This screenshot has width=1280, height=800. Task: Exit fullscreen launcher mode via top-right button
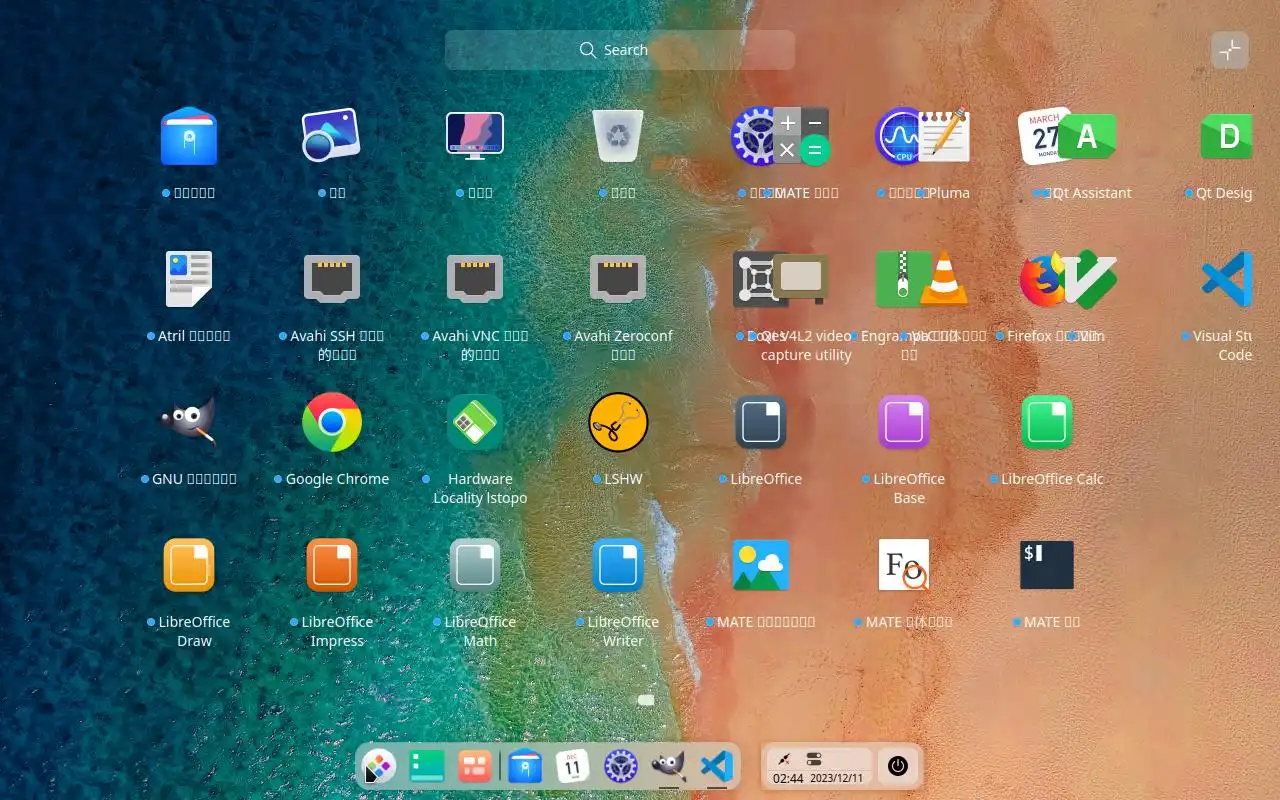click(1230, 50)
